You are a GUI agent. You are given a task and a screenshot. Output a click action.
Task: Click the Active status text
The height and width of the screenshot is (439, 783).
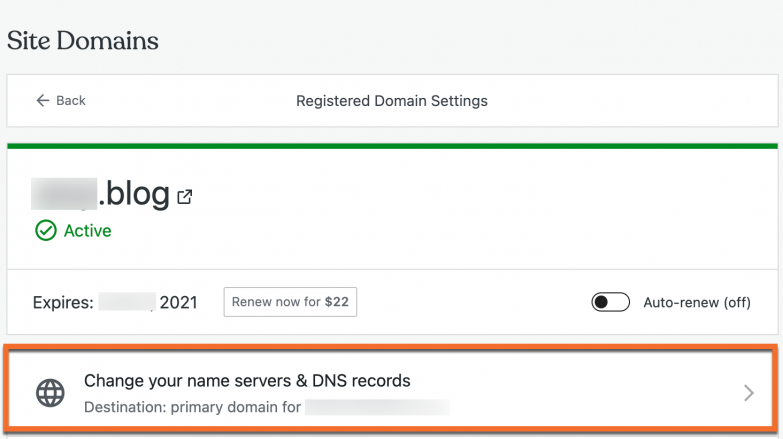point(88,231)
